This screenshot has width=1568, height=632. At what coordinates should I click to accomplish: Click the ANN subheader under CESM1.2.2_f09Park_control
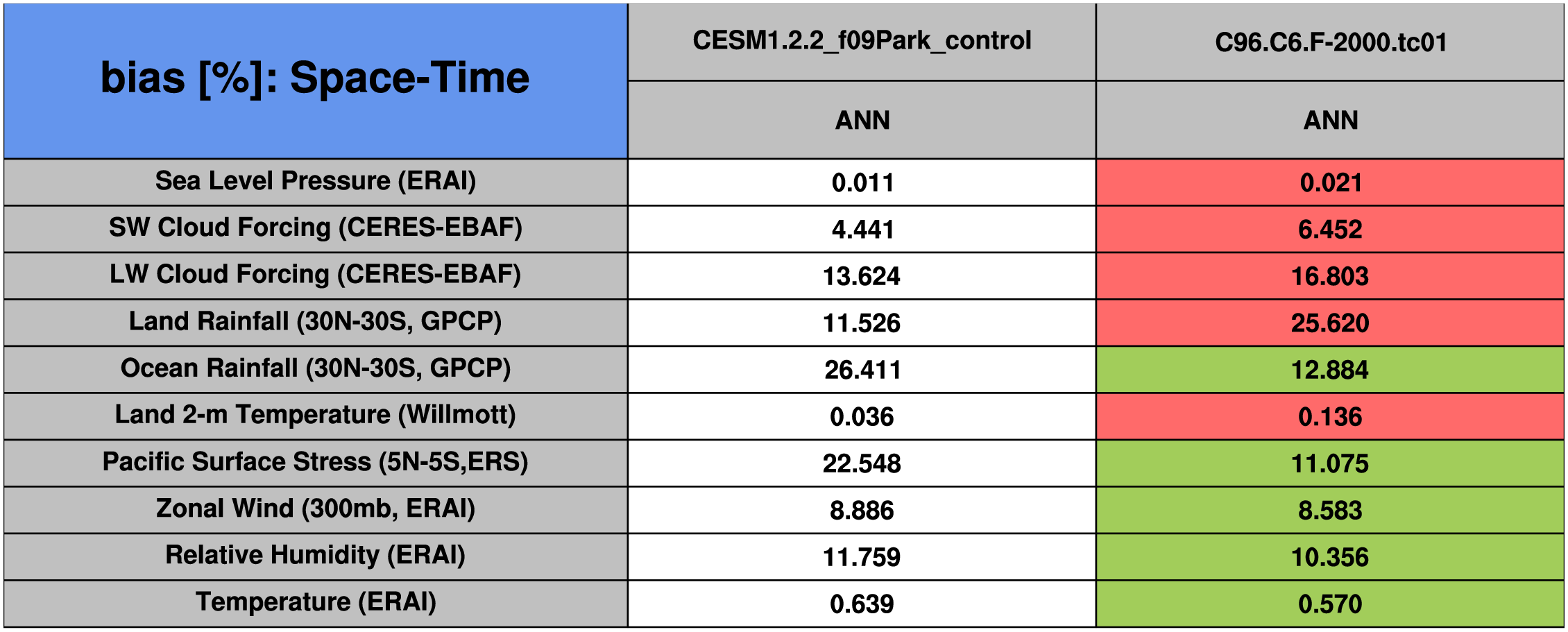[x=862, y=120]
